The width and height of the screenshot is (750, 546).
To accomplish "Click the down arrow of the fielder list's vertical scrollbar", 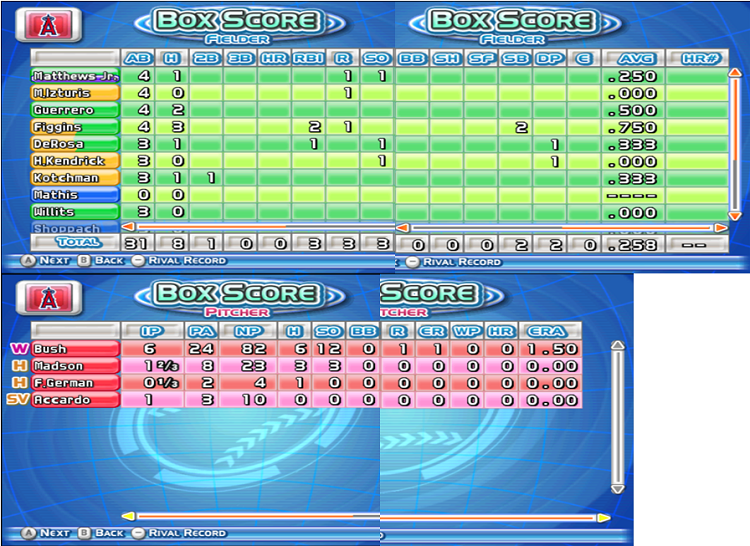I will (x=735, y=216).
